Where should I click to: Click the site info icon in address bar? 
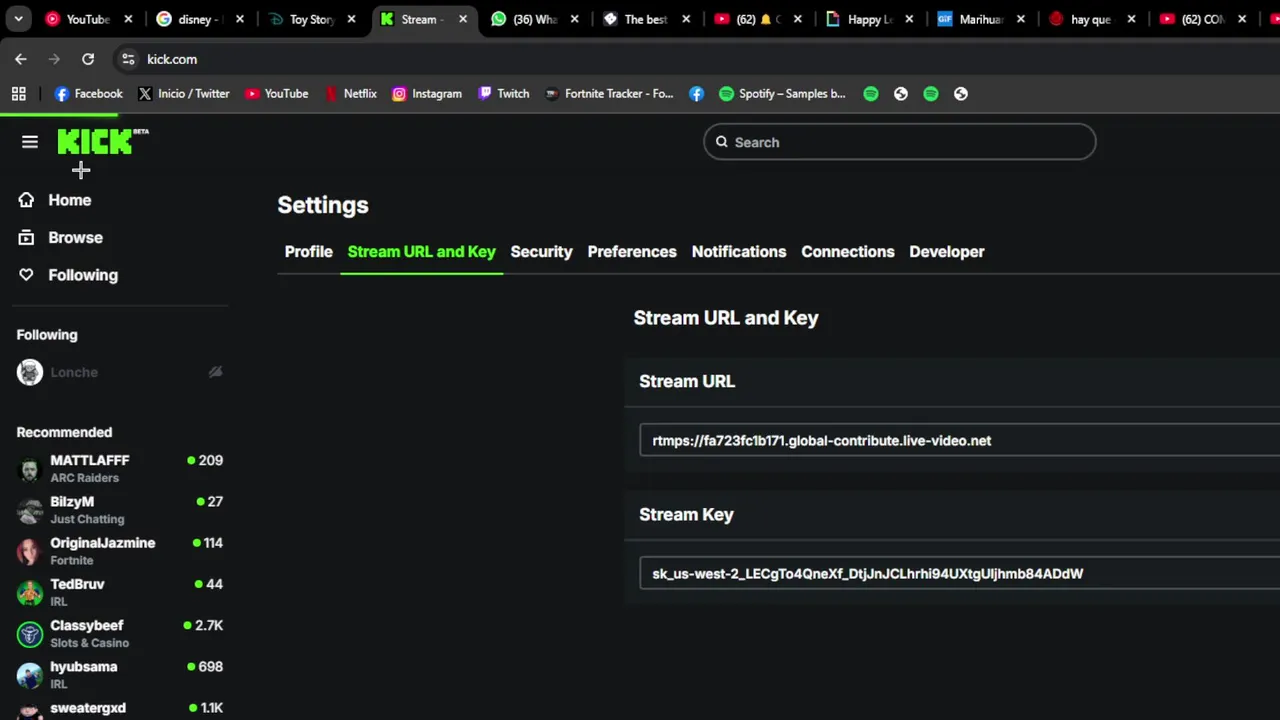click(128, 59)
